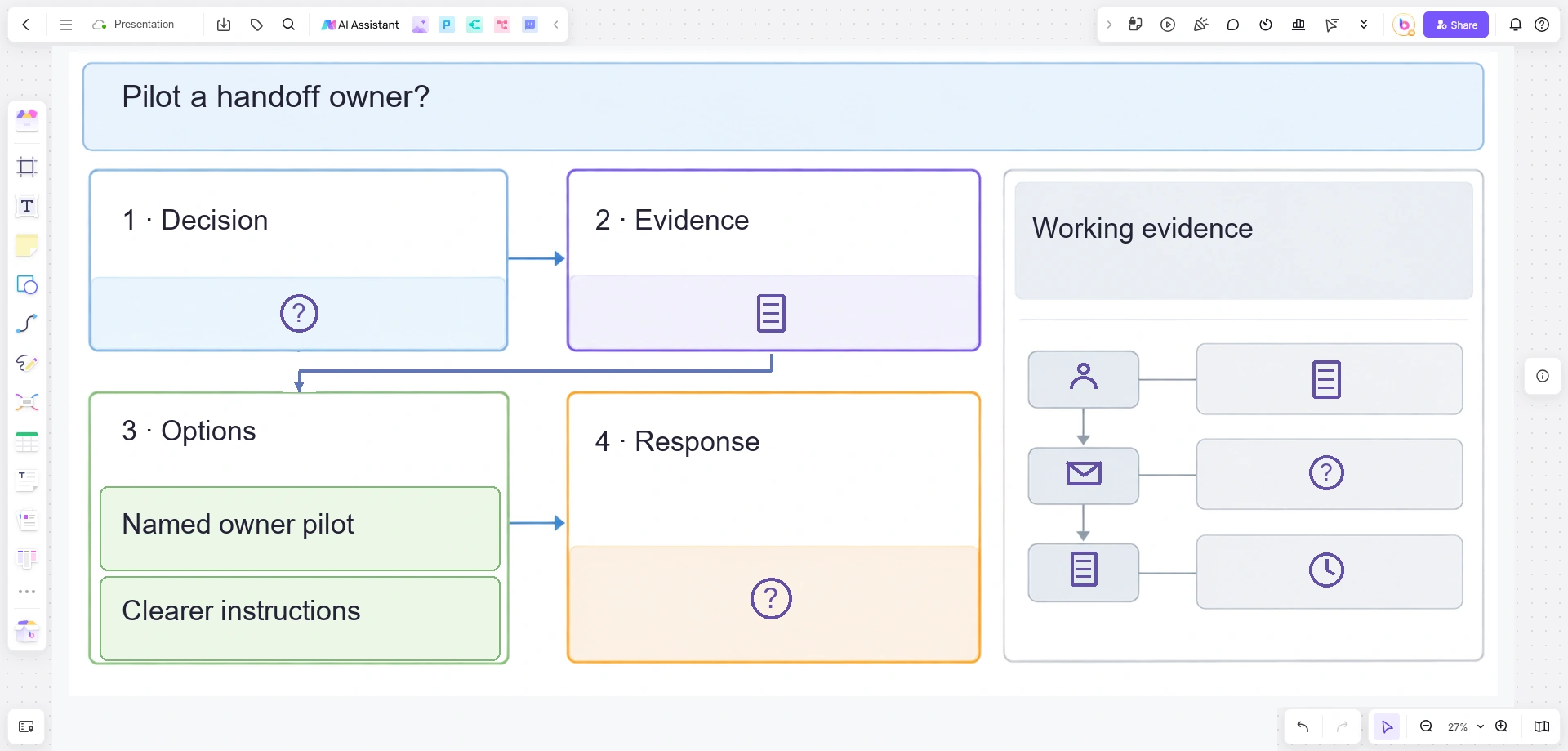Open the info panel icon
Image resolution: width=1568 pixels, height=751 pixels.
tap(1543, 376)
